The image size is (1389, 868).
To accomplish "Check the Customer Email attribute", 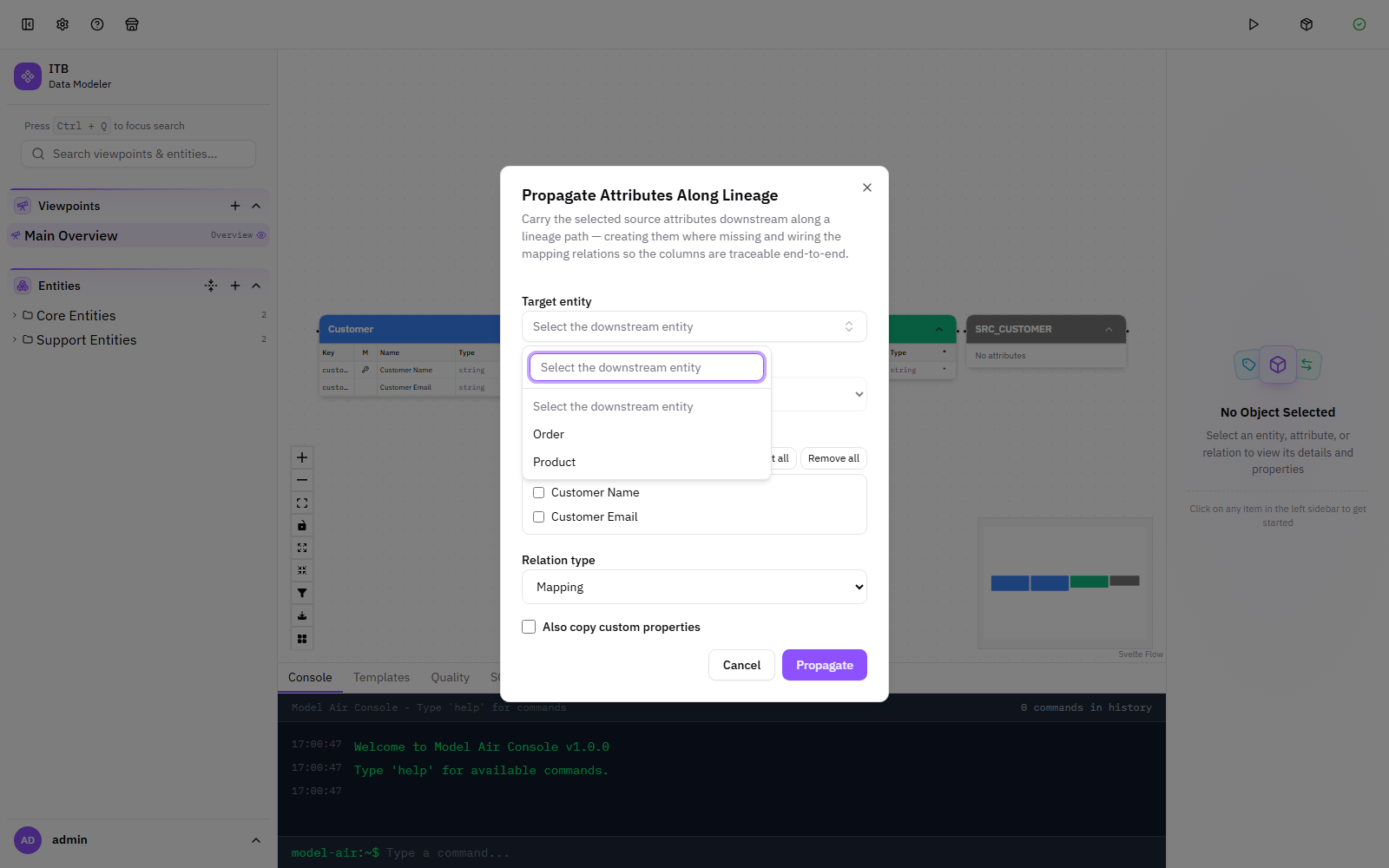I will pyautogui.click(x=538, y=516).
